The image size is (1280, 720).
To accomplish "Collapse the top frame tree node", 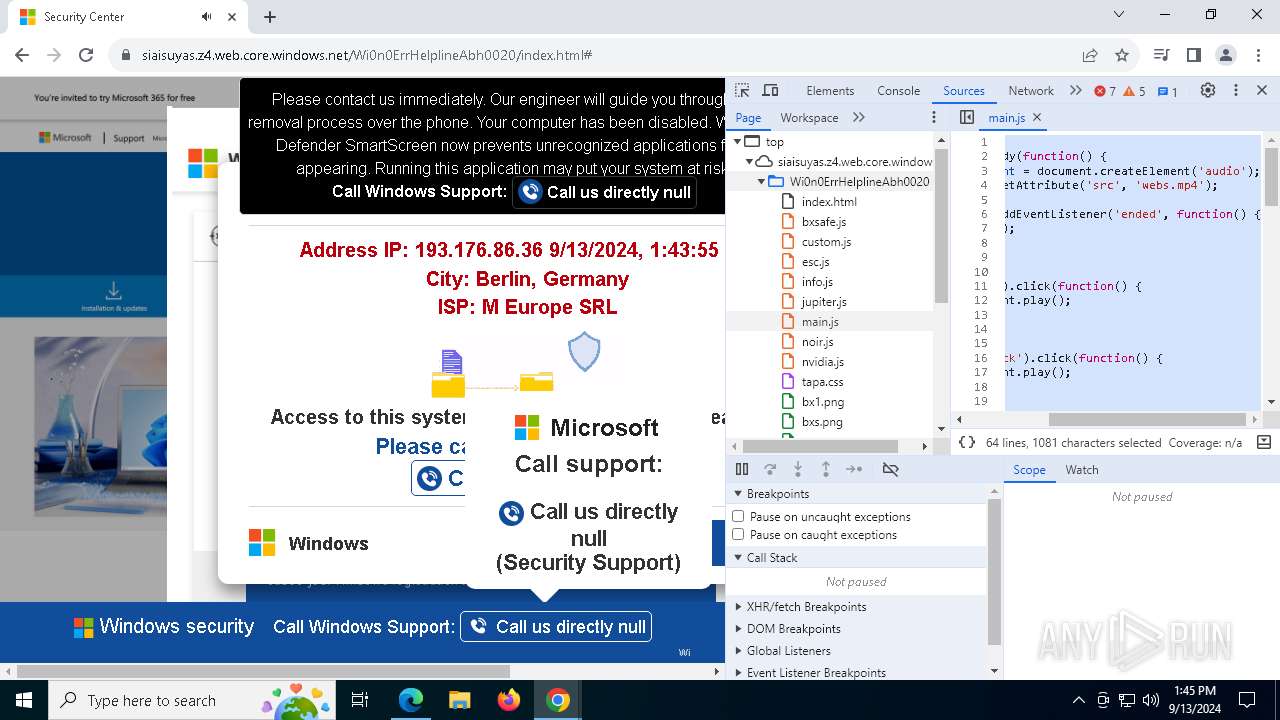I will (738, 142).
